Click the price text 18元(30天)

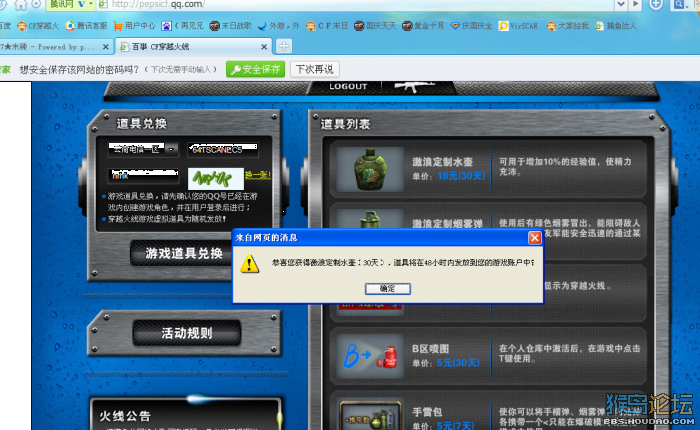click(461, 176)
